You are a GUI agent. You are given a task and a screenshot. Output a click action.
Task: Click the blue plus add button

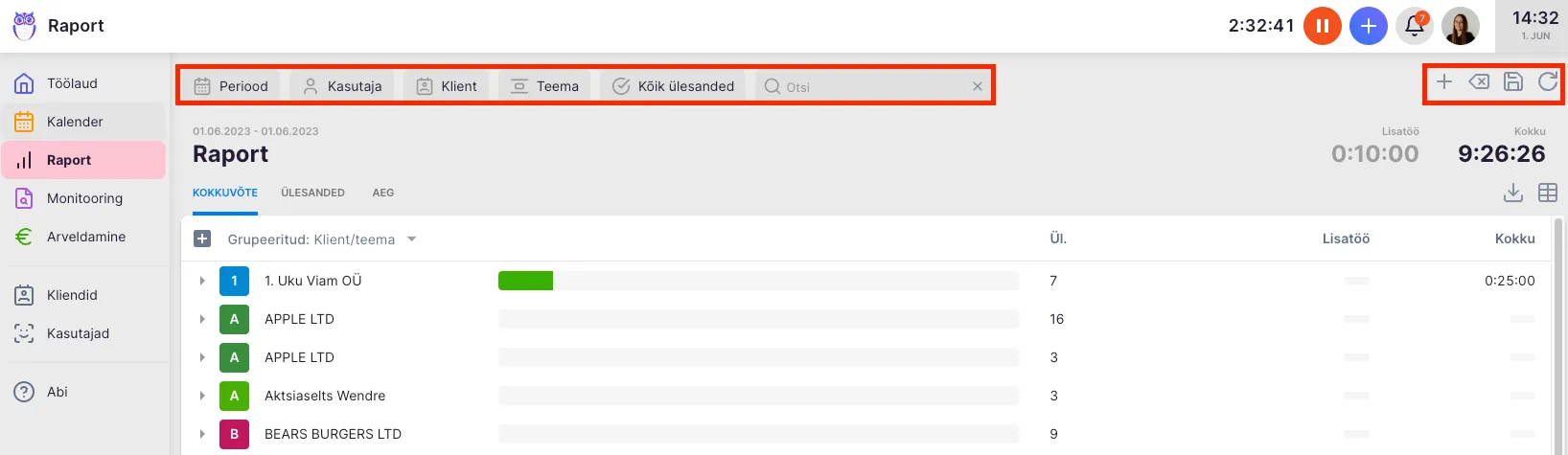1368,26
